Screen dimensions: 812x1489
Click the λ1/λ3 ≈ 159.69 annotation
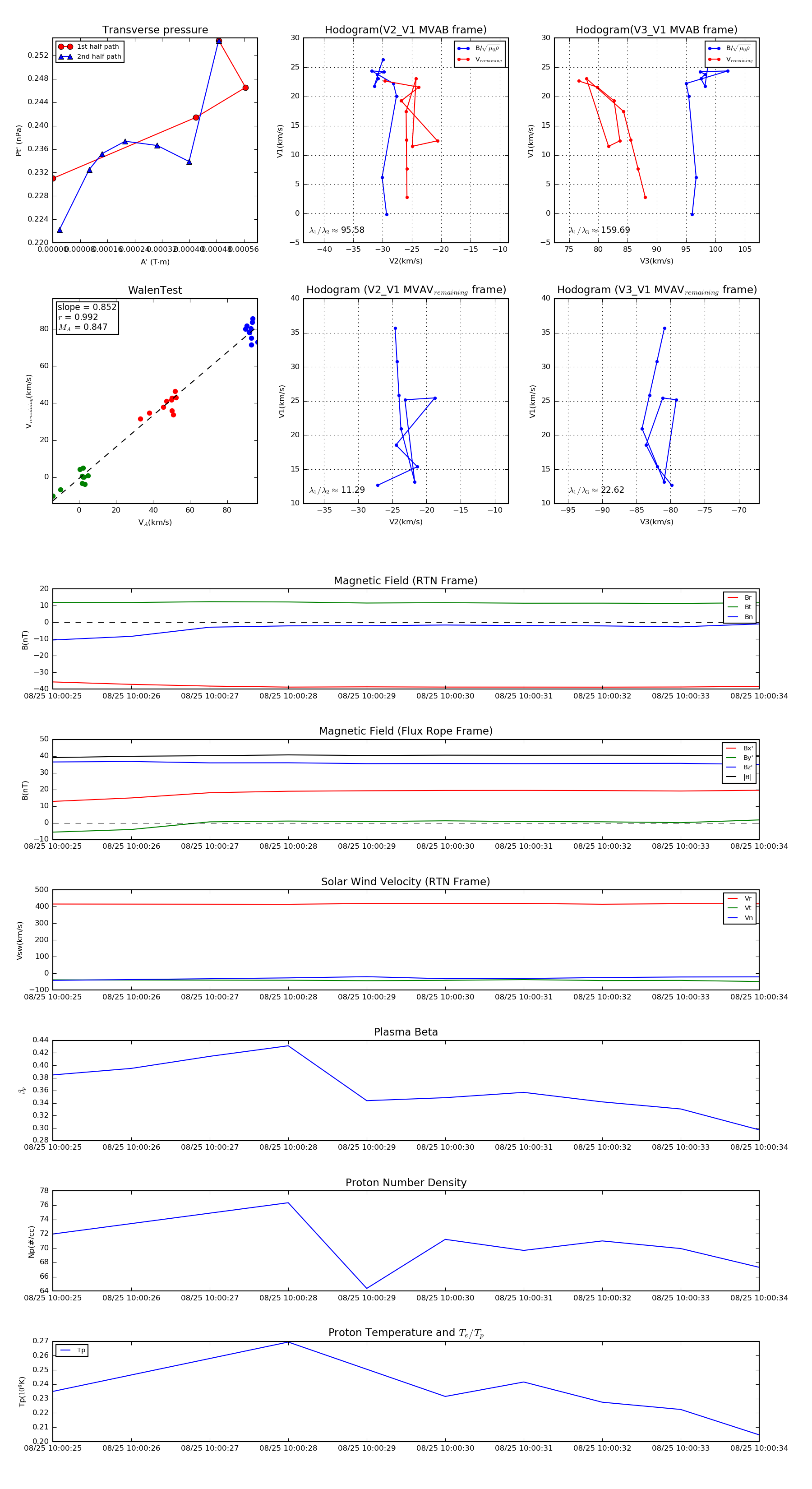[600, 230]
